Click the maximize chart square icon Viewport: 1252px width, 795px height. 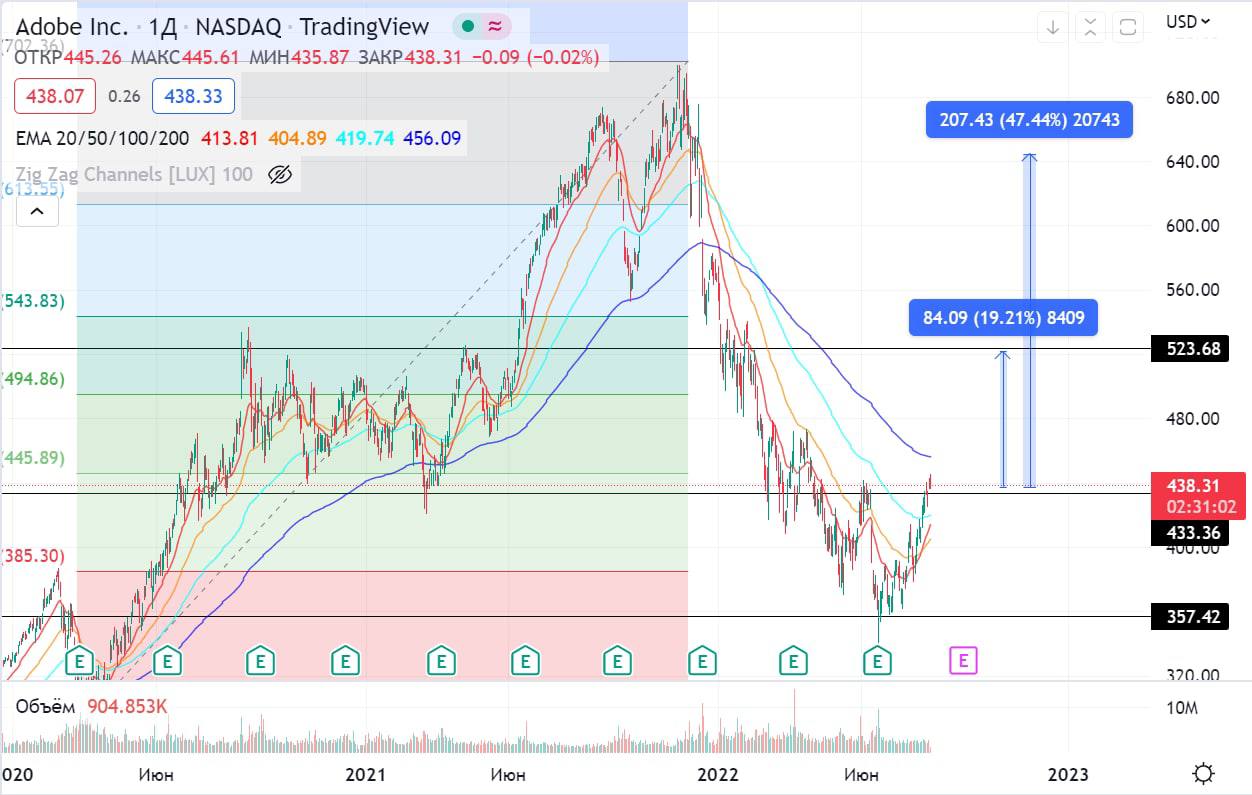point(1128,27)
